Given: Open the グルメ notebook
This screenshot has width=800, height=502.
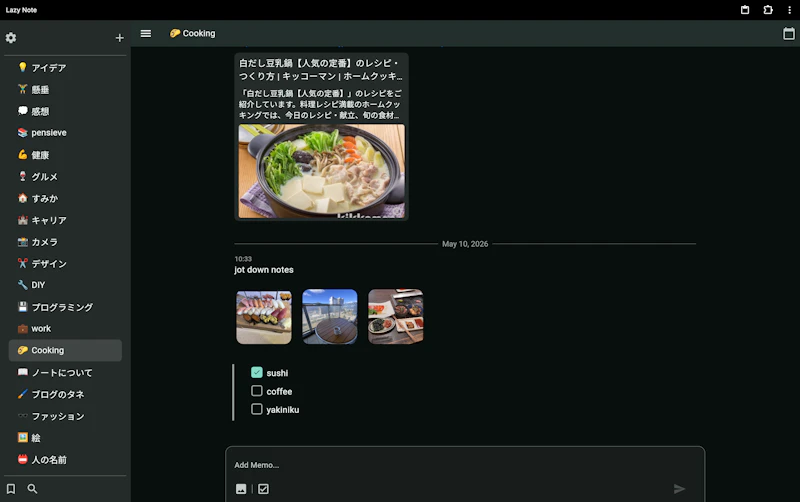Looking at the screenshot, I should pyautogui.click(x=65, y=177).
